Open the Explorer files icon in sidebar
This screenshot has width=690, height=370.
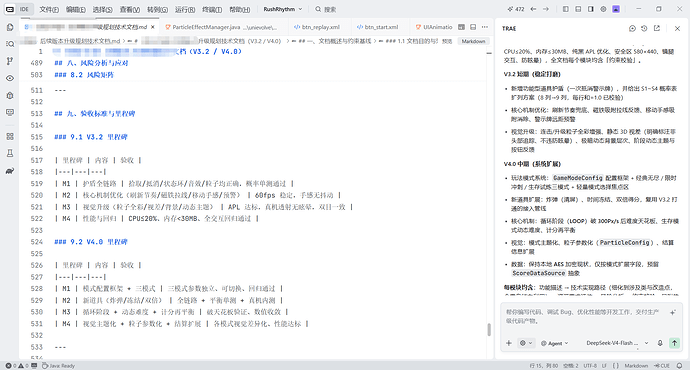coord(10,27)
